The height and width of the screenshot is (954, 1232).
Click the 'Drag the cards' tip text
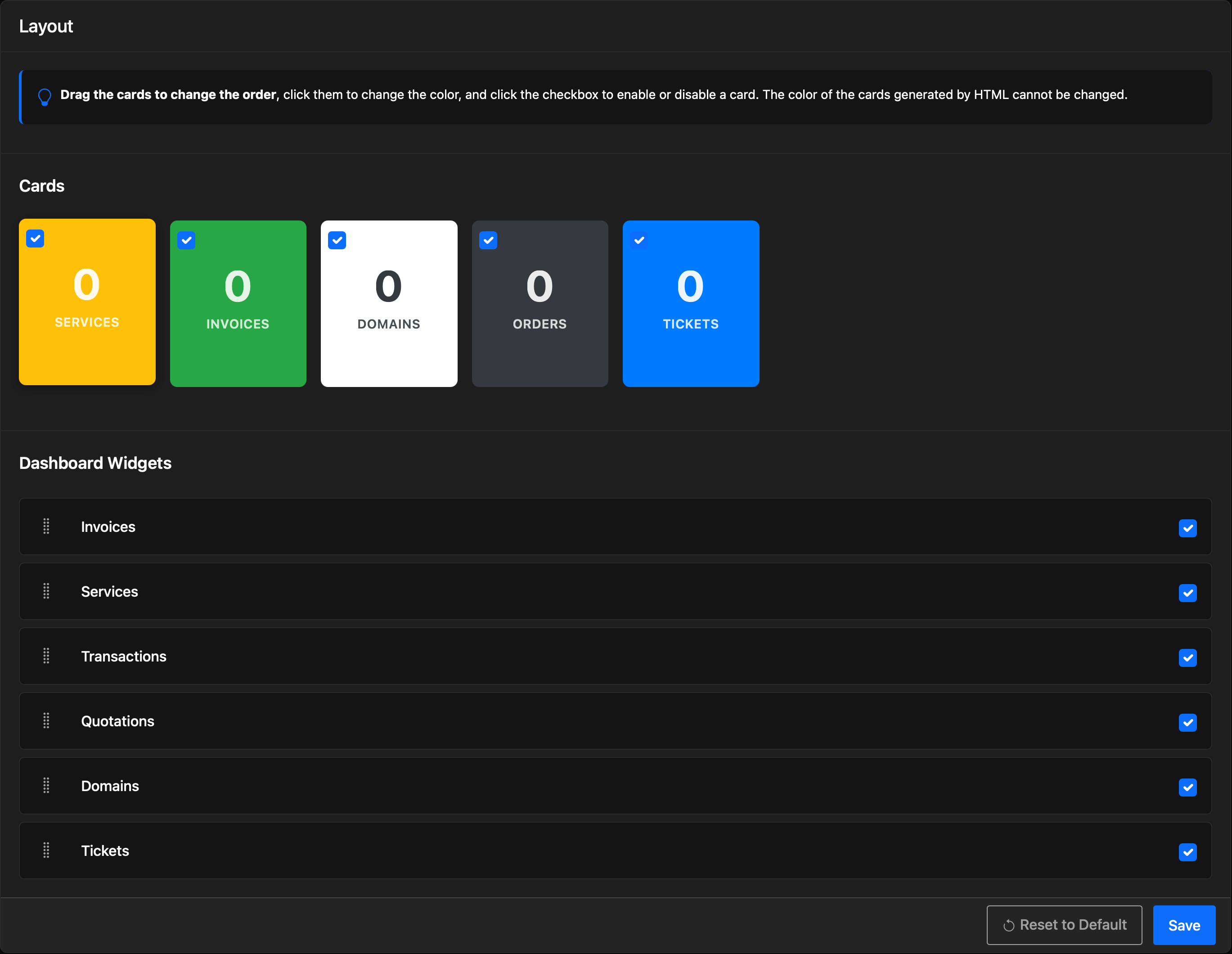click(594, 95)
